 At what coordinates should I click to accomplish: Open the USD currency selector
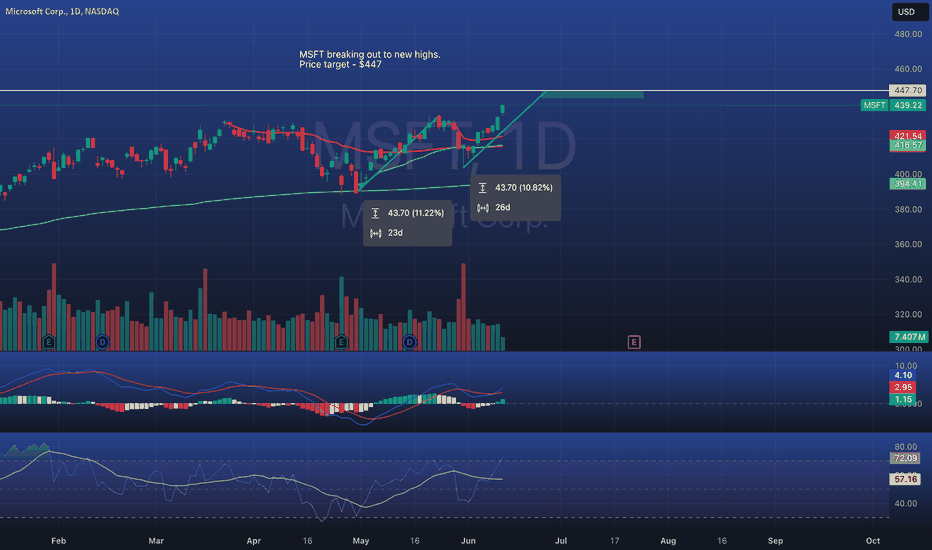coord(909,12)
